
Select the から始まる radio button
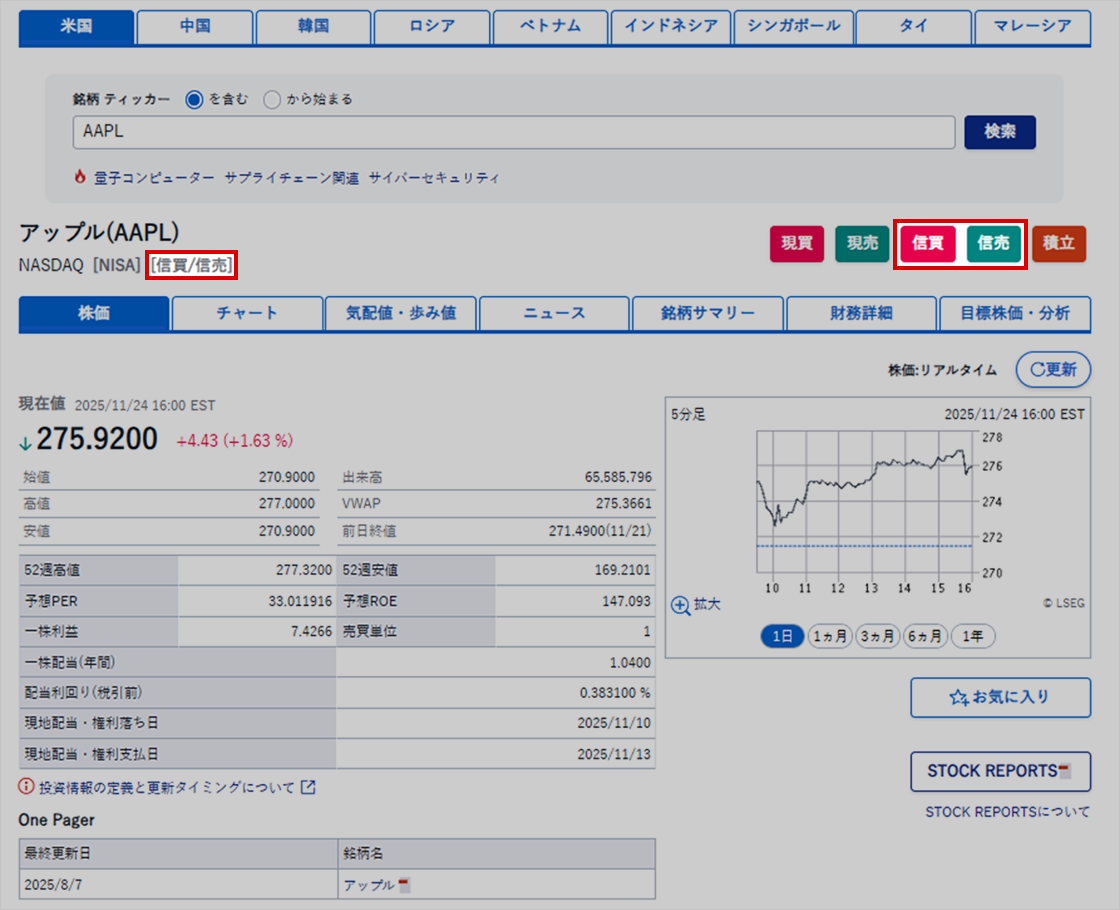pyautogui.click(x=272, y=99)
